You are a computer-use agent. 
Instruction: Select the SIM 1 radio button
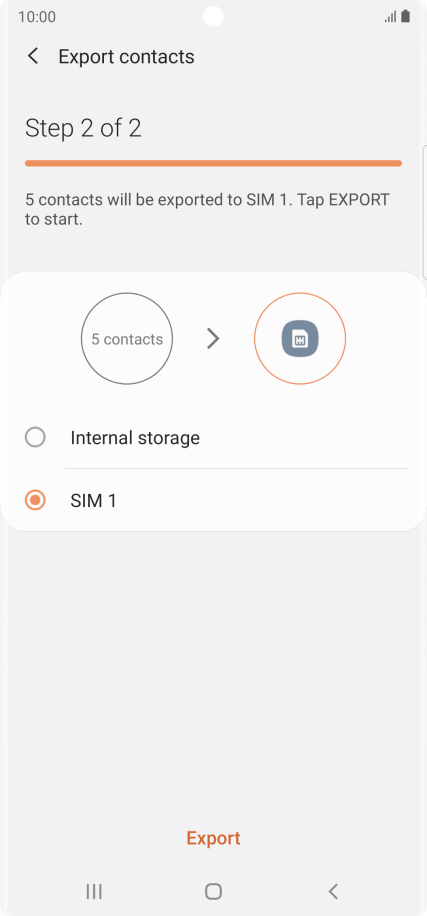(x=35, y=500)
